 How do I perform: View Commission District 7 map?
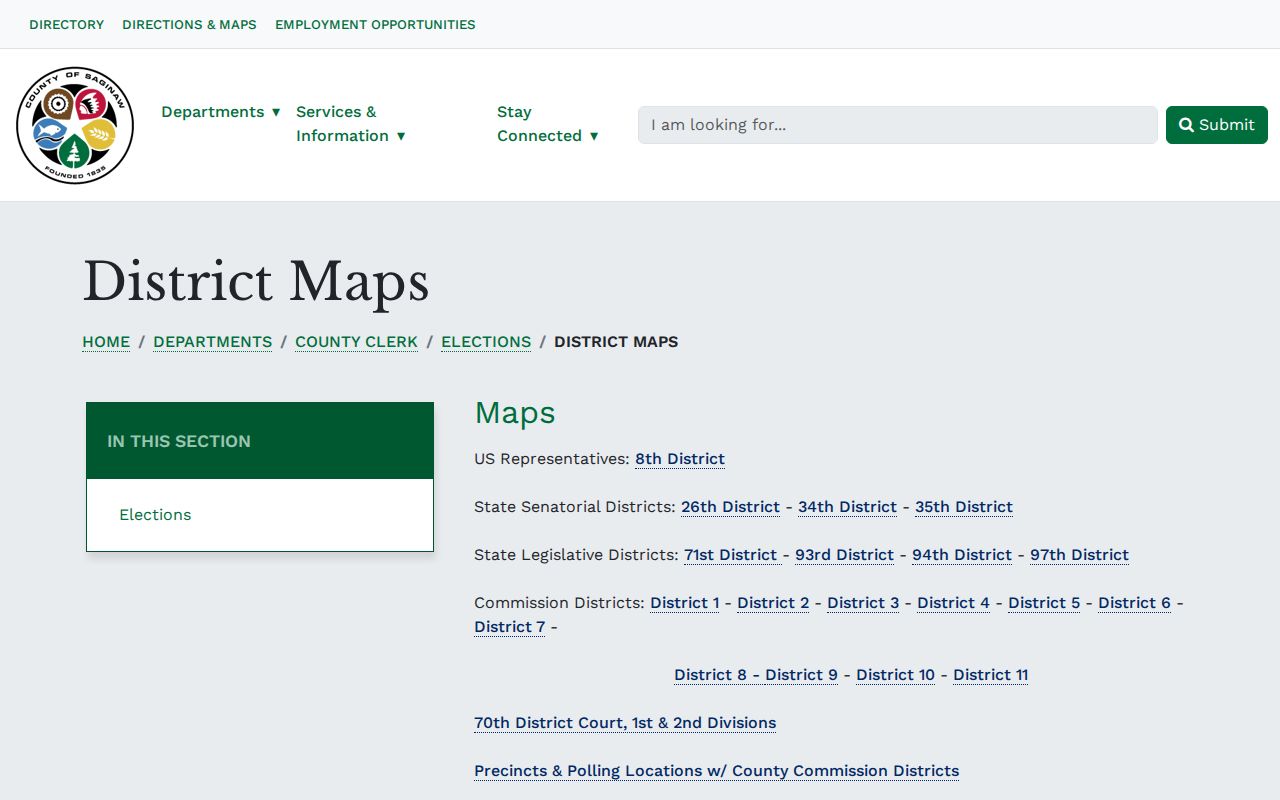tap(510, 627)
